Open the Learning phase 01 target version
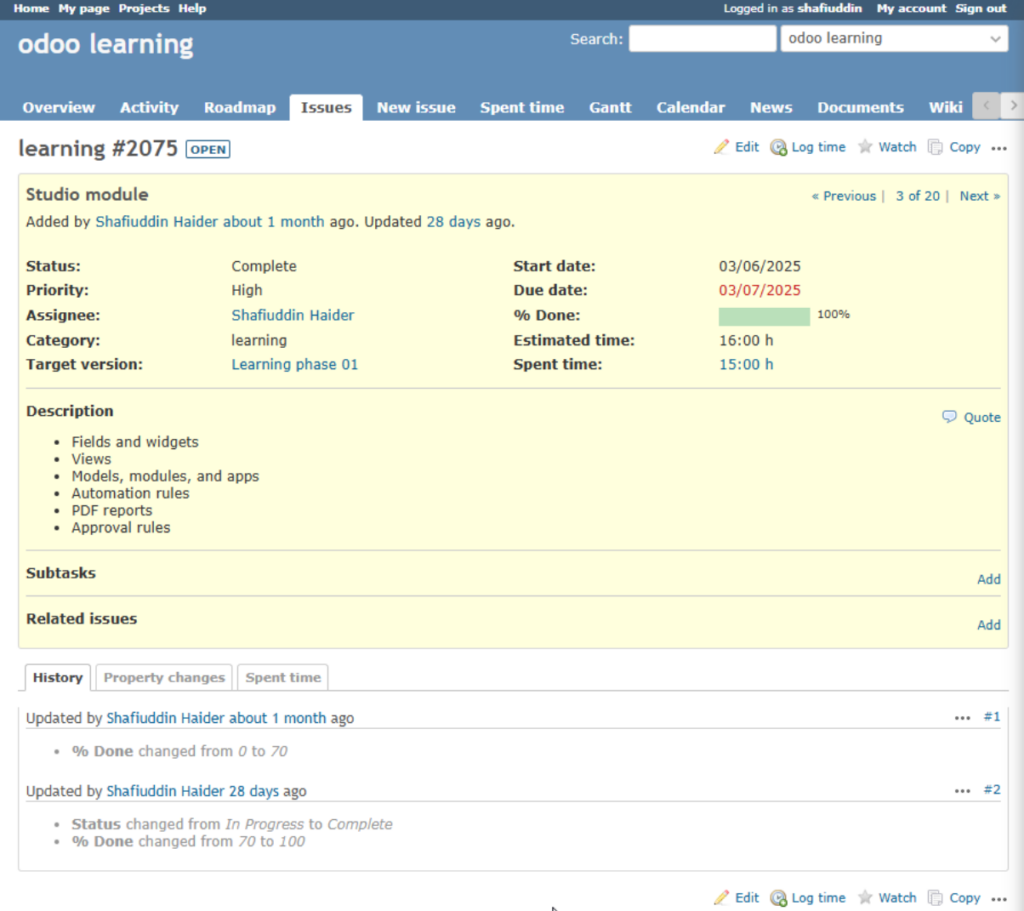The width and height of the screenshot is (1024, 911). (294, 364)
